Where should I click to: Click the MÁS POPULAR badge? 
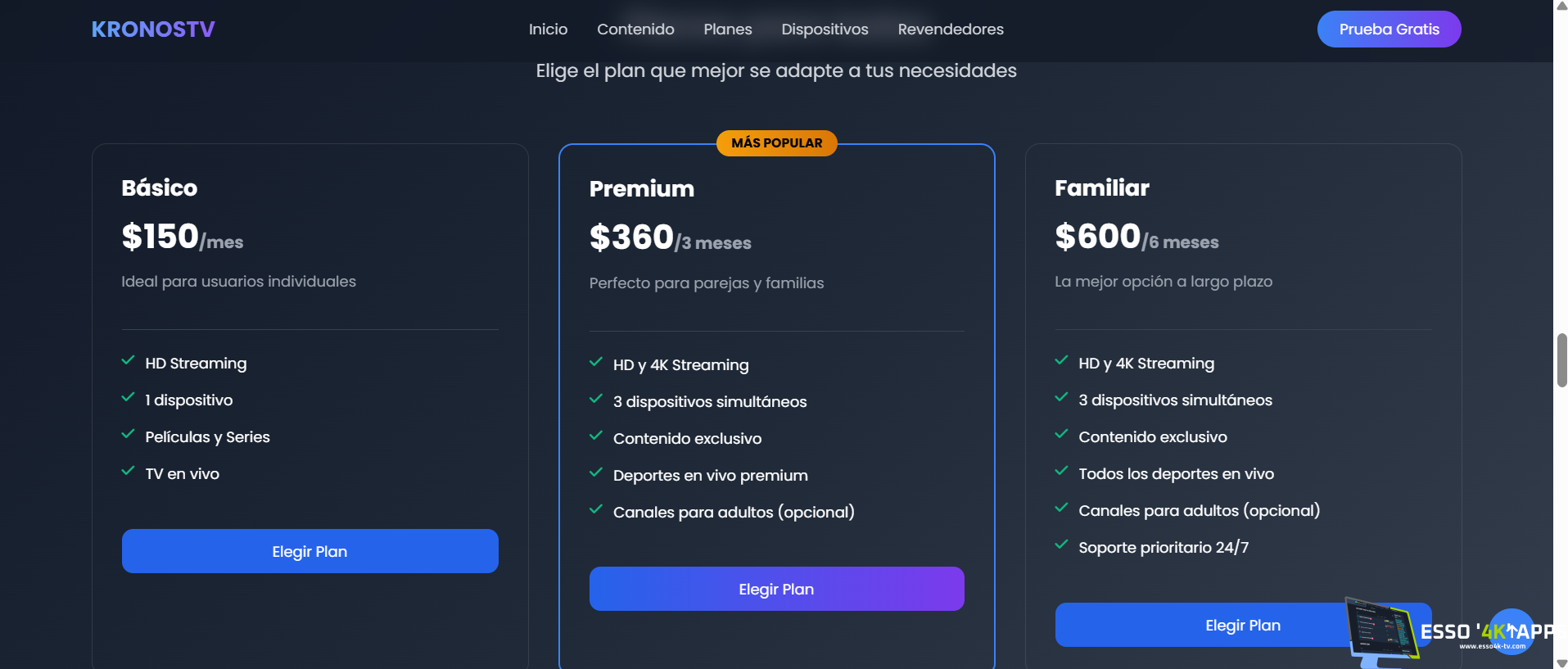(x=776, y=143)
